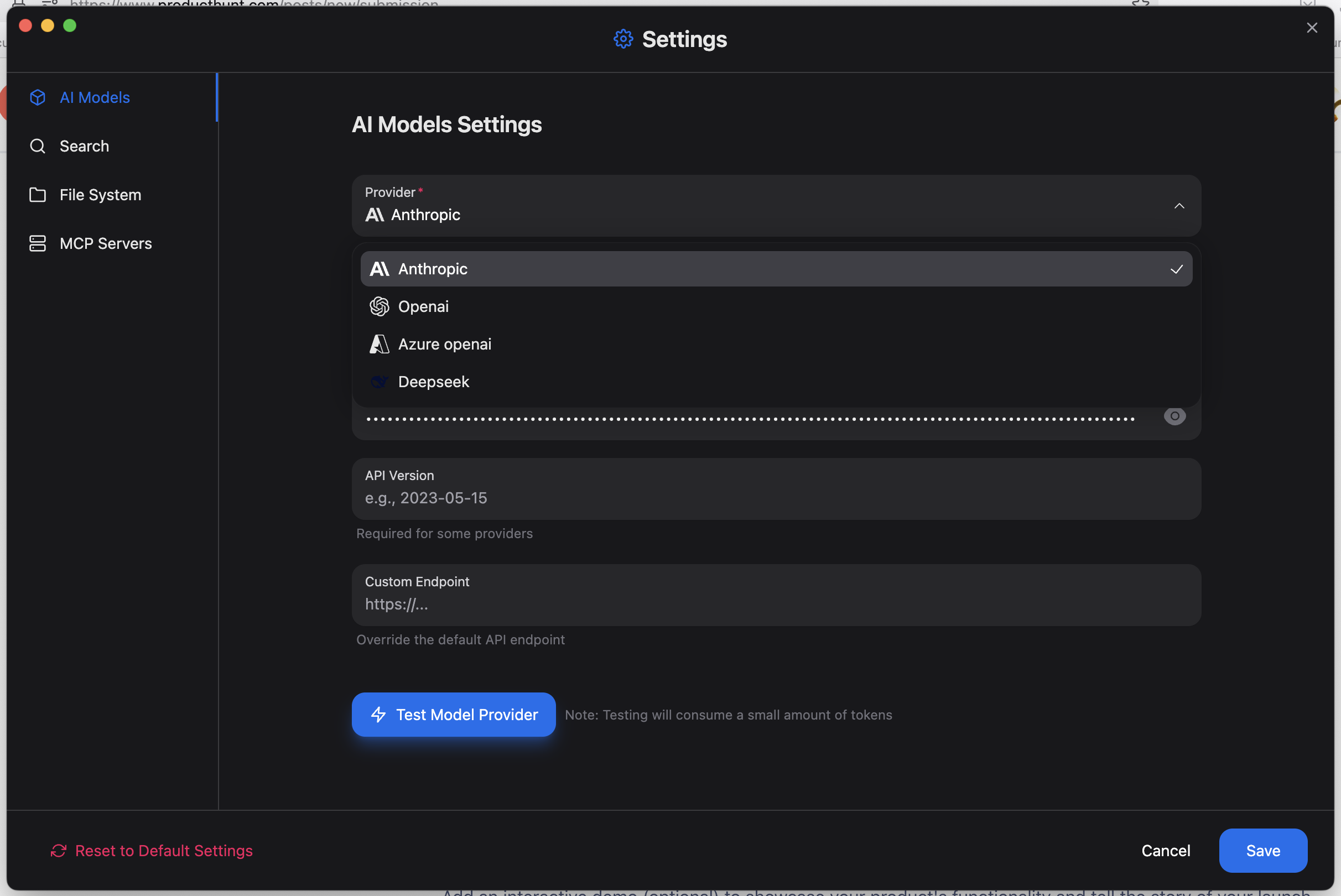Click the Settings gear icon in header
Screen dimensions: 1341x896
click(x=623, y=39)
